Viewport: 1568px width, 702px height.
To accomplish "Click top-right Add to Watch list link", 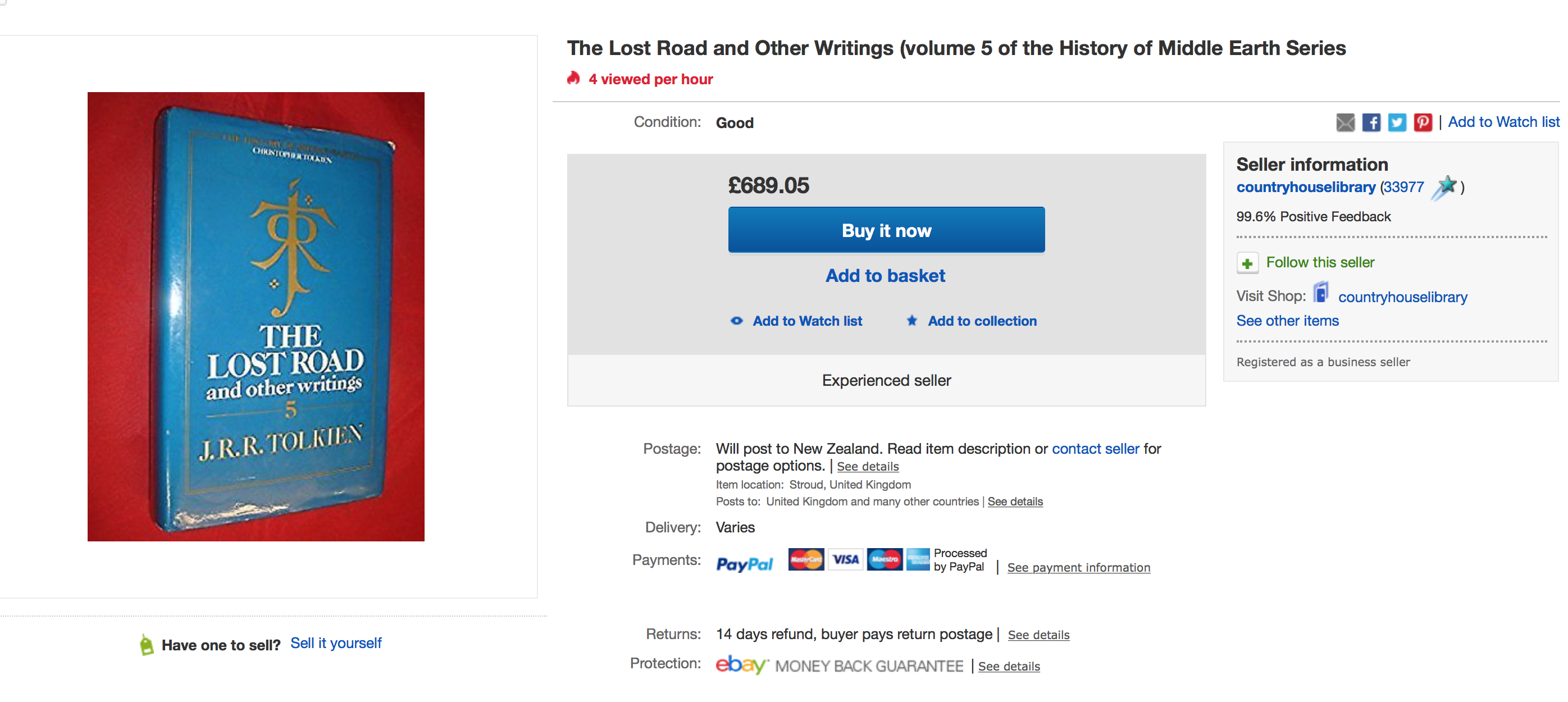I will tap(1503, 122).
